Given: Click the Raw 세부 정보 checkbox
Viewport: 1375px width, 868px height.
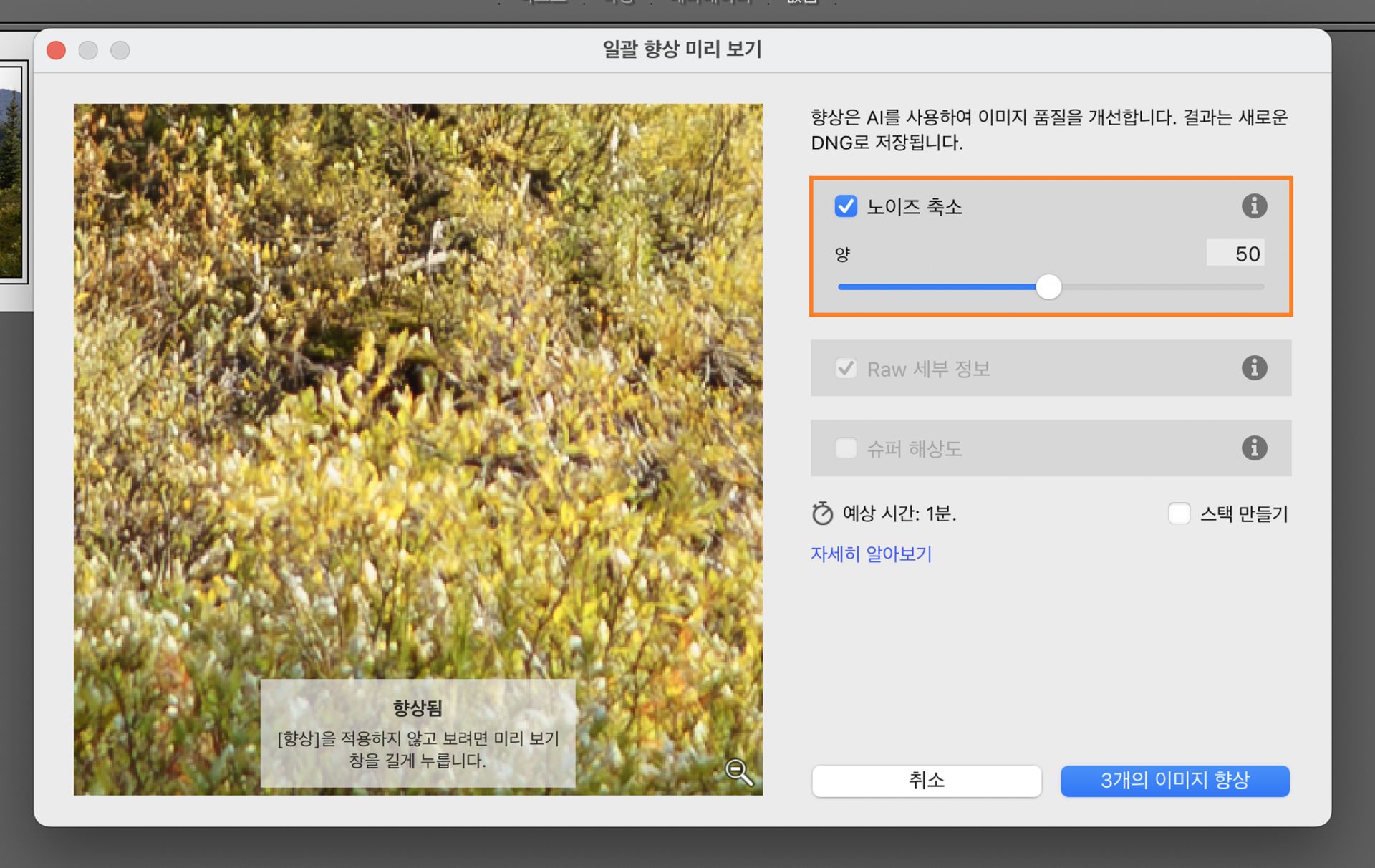Looking at the screenshot, I should pyautogui.click(x=846, y=368).
